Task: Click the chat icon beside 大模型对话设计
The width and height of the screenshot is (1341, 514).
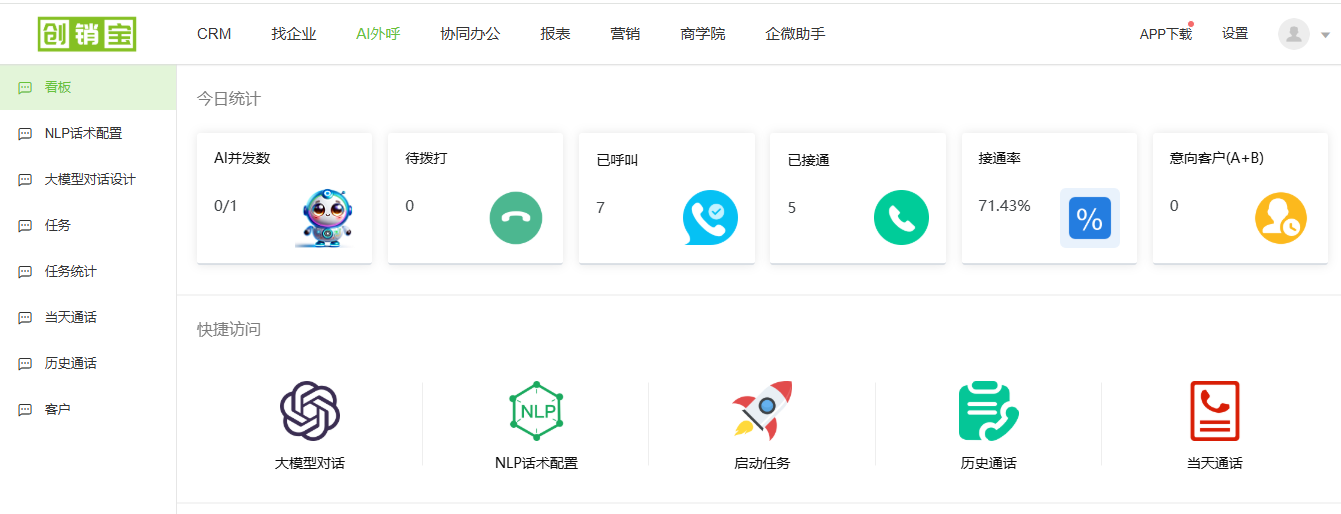Action: (x=25, y=180)
